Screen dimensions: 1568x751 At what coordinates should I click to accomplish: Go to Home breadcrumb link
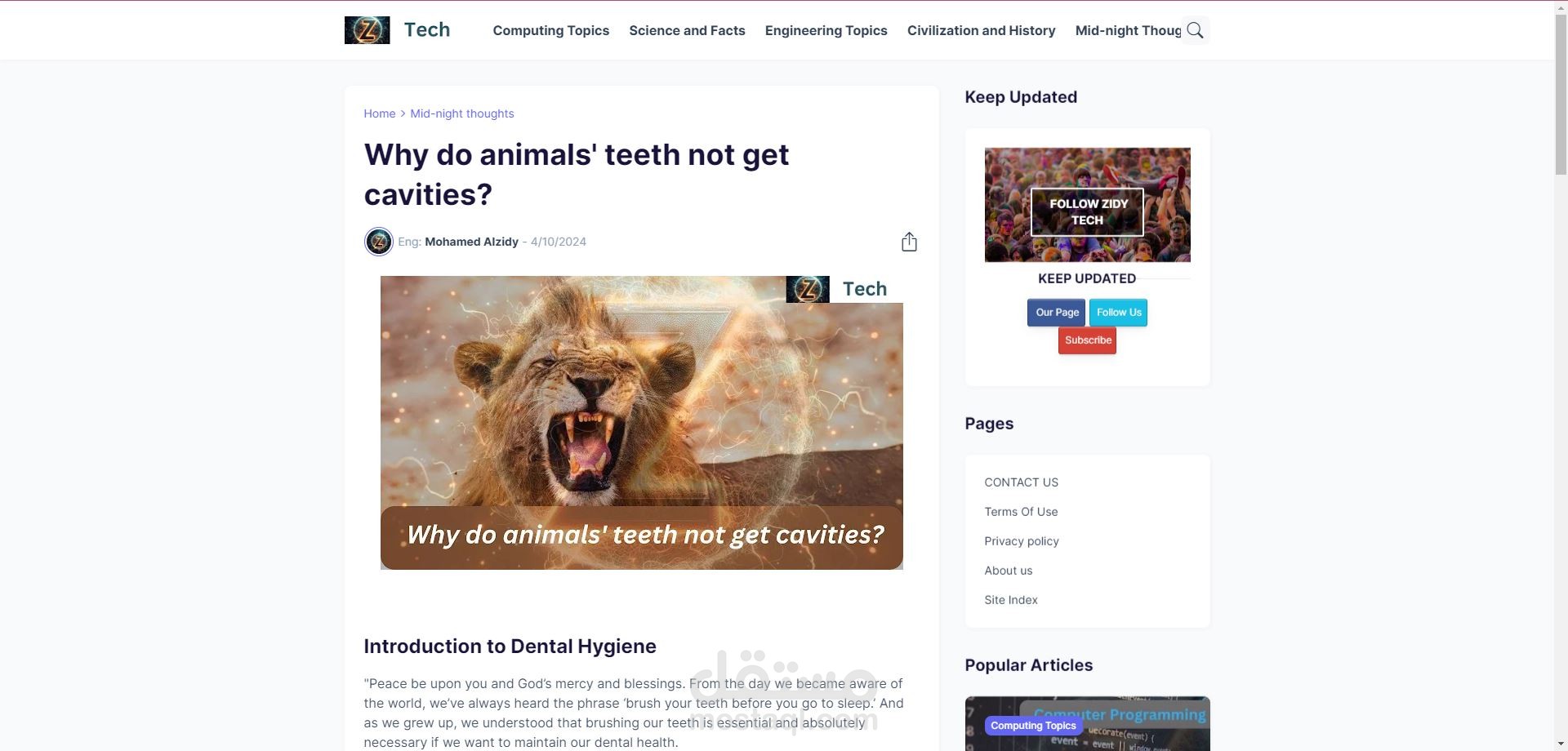tap(379, 113)
